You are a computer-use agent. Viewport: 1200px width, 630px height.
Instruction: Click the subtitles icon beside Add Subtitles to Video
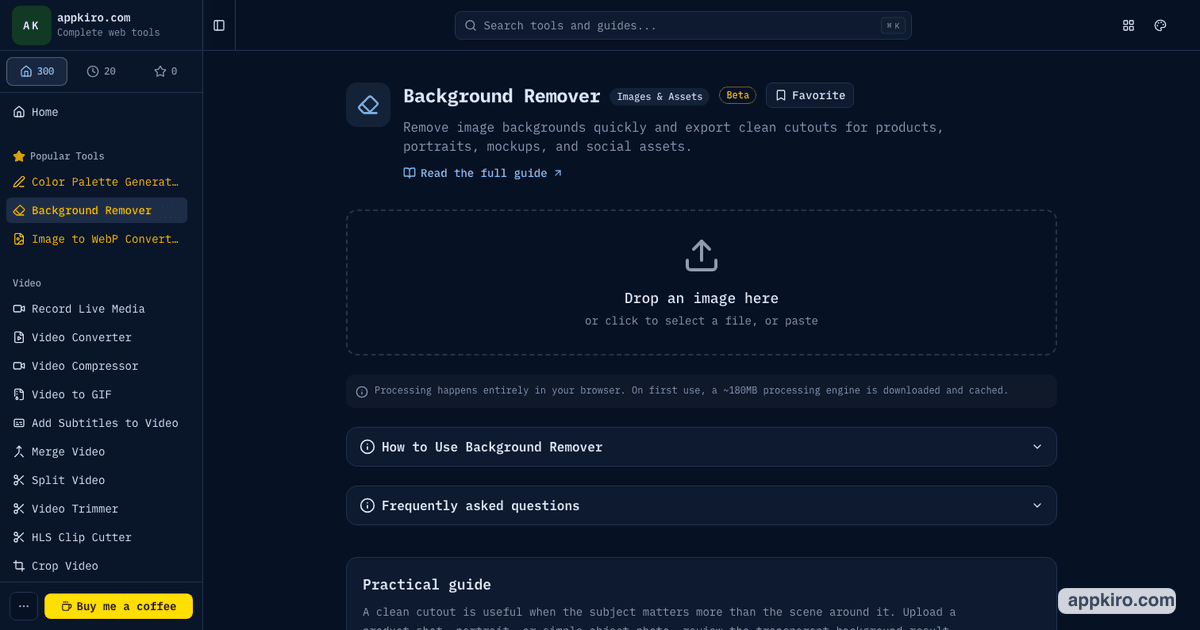(19, 423)
